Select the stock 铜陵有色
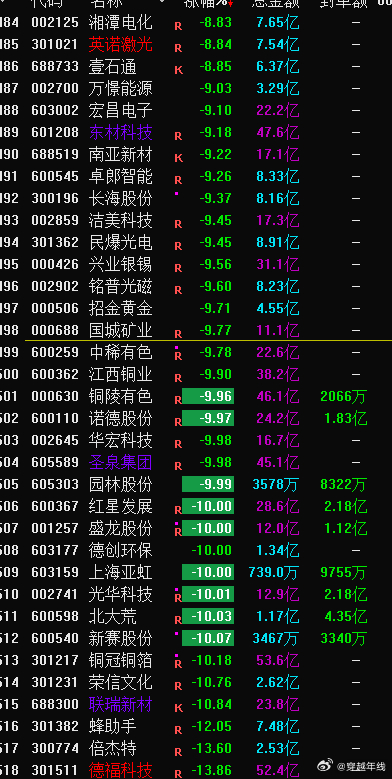Viewport: 392px width, 779px height. pyautogui.click(x=121, y=396)
